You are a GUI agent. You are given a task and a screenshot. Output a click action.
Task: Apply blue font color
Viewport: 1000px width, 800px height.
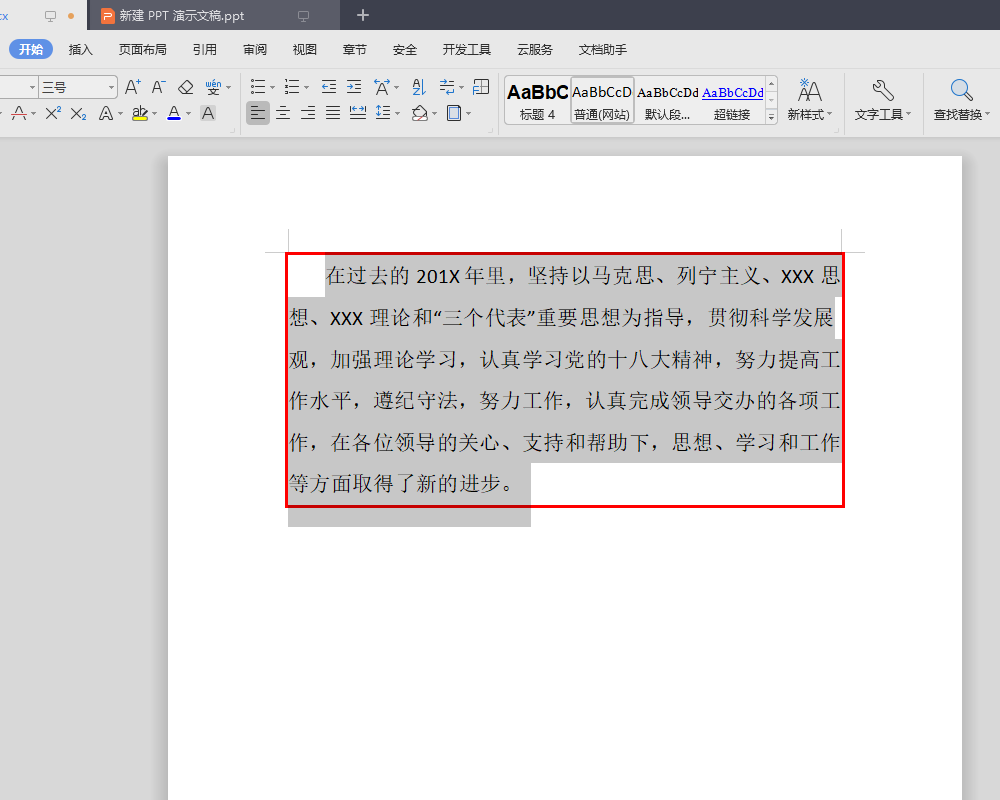[174, 114]
